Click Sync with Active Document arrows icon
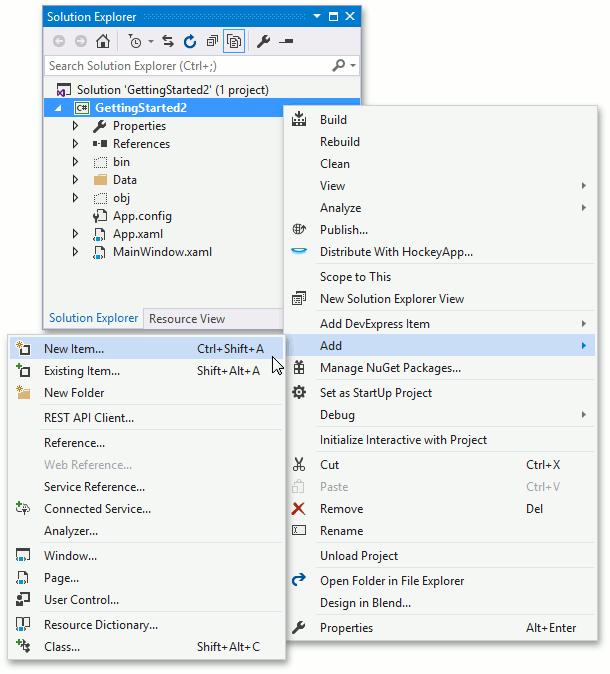Screen dimensions: 610x674 tap(168, 41)
